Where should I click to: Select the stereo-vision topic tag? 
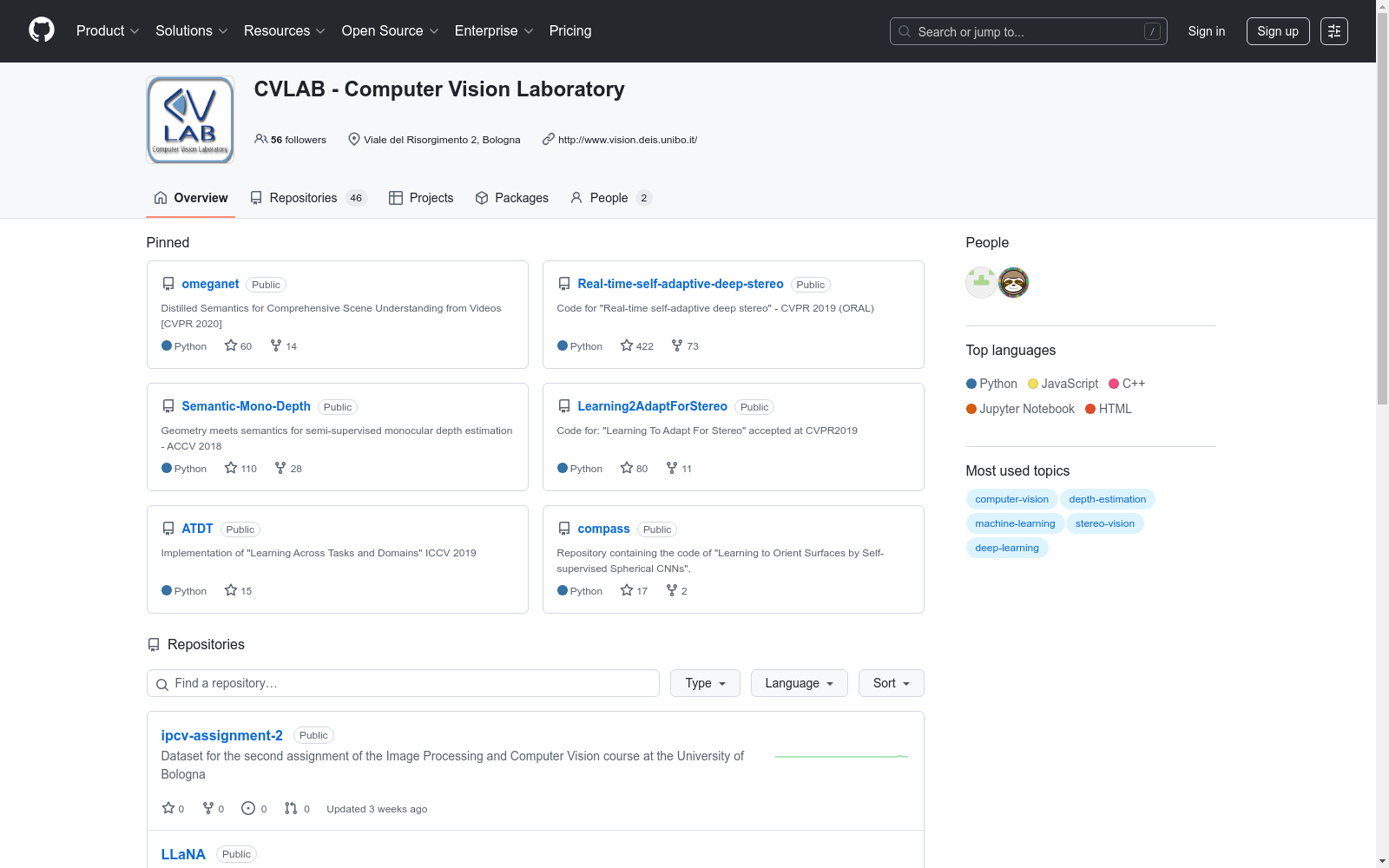point(1105,523)
